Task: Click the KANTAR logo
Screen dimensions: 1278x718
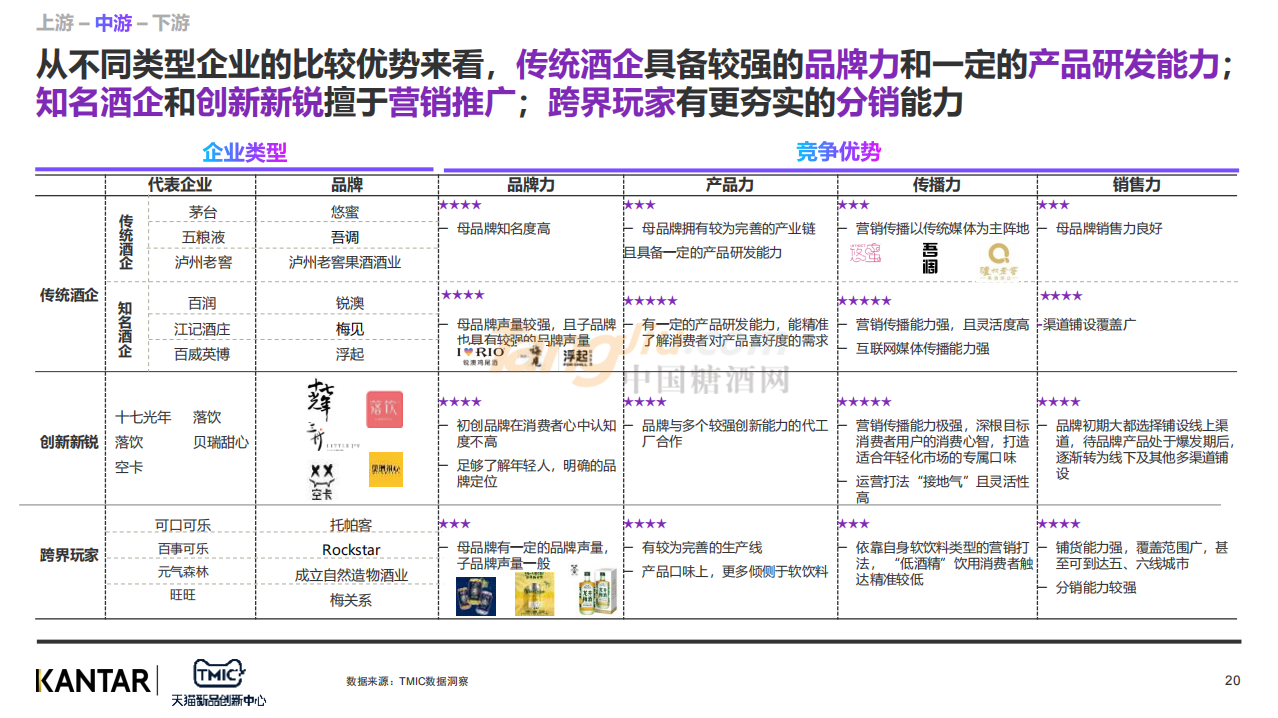Action: (x=93, y=681)
